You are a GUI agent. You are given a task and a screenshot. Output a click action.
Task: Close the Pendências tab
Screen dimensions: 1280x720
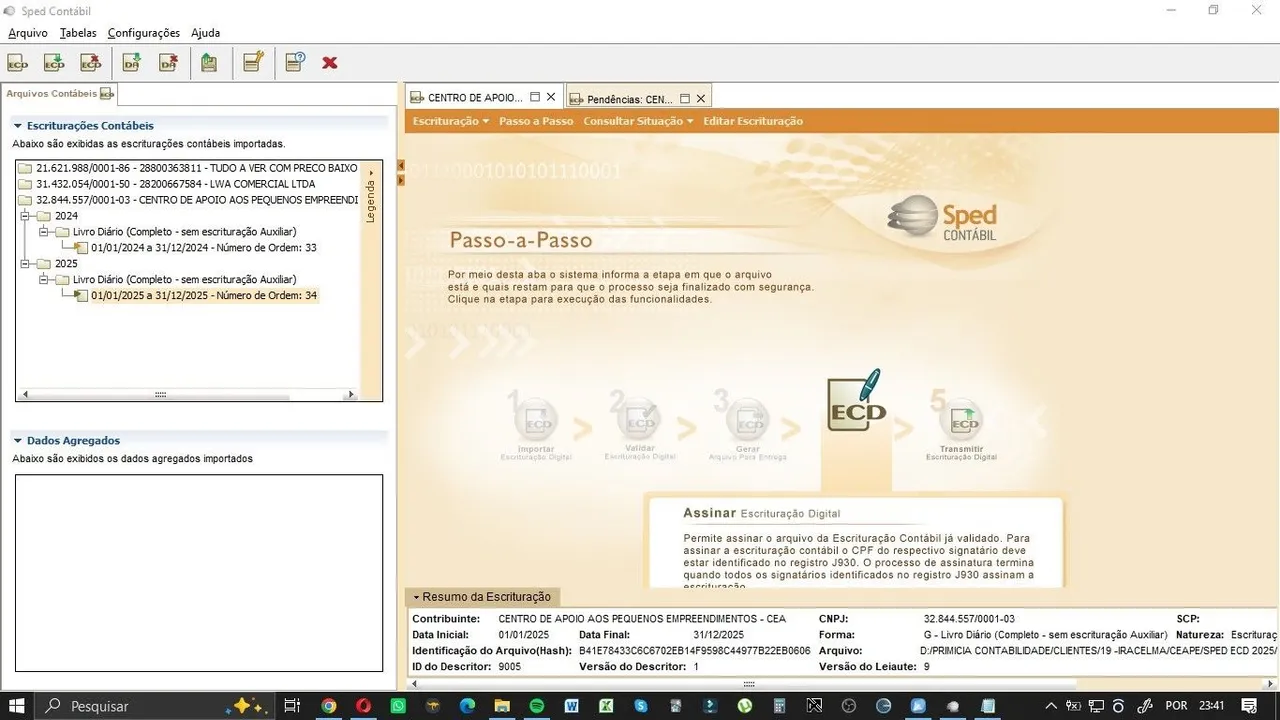701,98
